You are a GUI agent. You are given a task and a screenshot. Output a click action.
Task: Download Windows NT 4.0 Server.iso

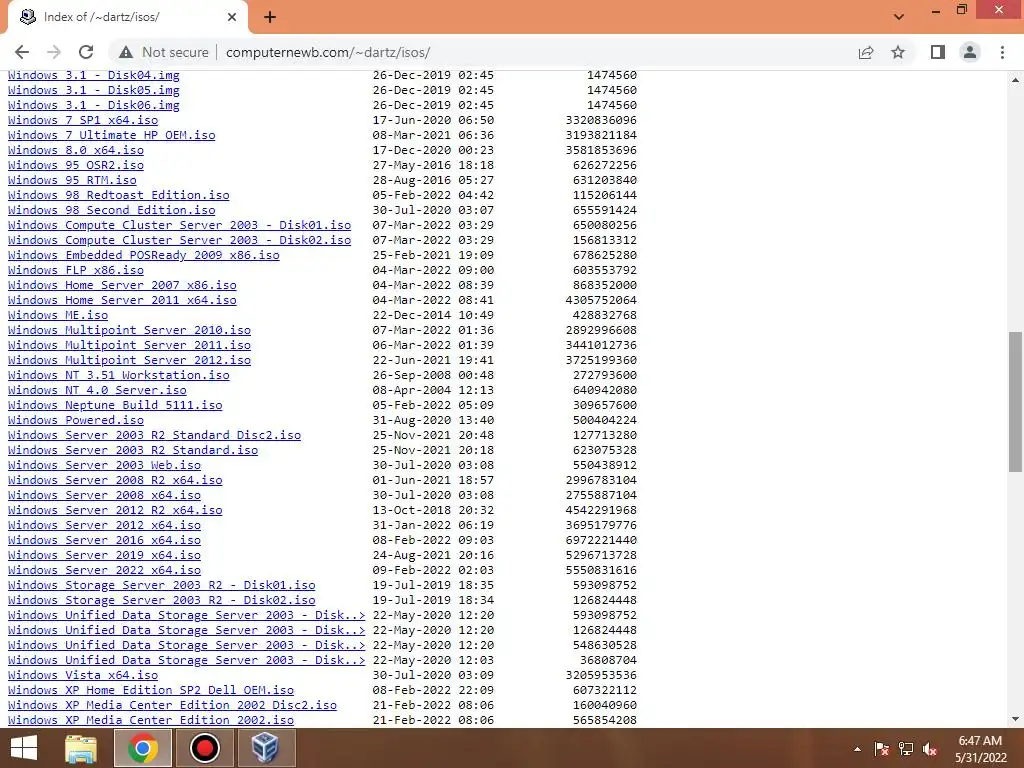point(97,391)
